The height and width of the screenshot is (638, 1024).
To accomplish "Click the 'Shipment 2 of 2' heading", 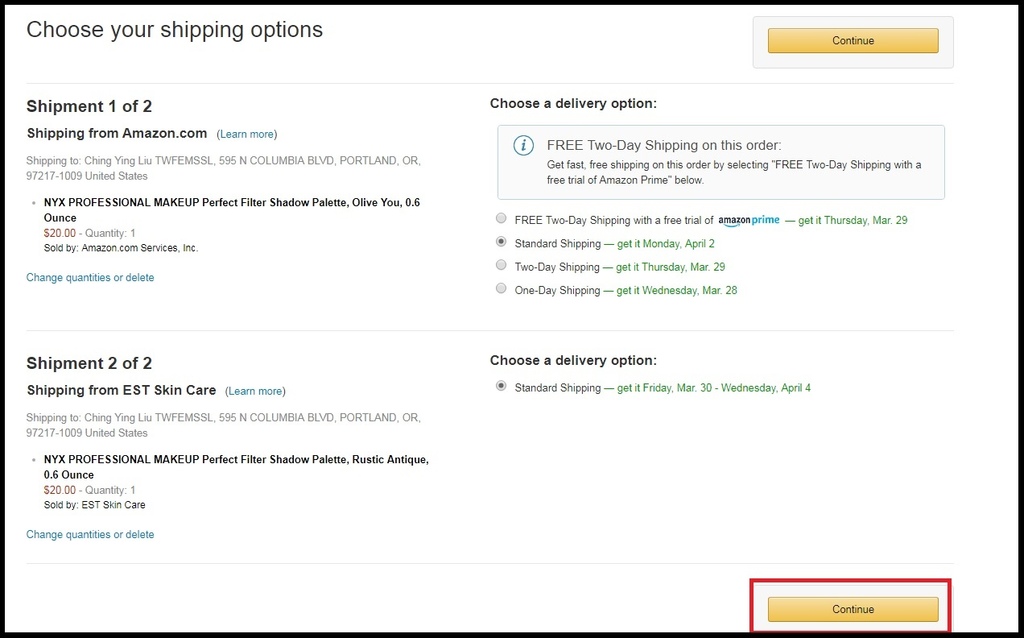I will click(x=89, y=364).
